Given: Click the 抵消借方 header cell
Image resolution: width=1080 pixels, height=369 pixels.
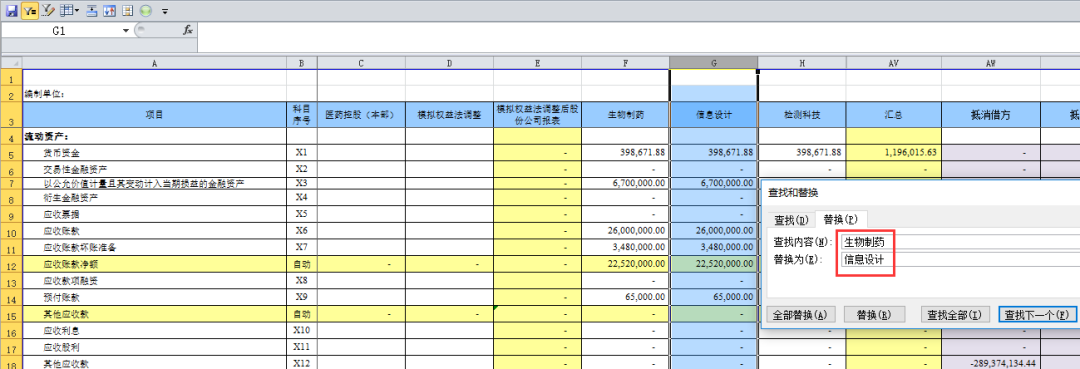Looking at the screenshot, I should click(x=990, y=115).
